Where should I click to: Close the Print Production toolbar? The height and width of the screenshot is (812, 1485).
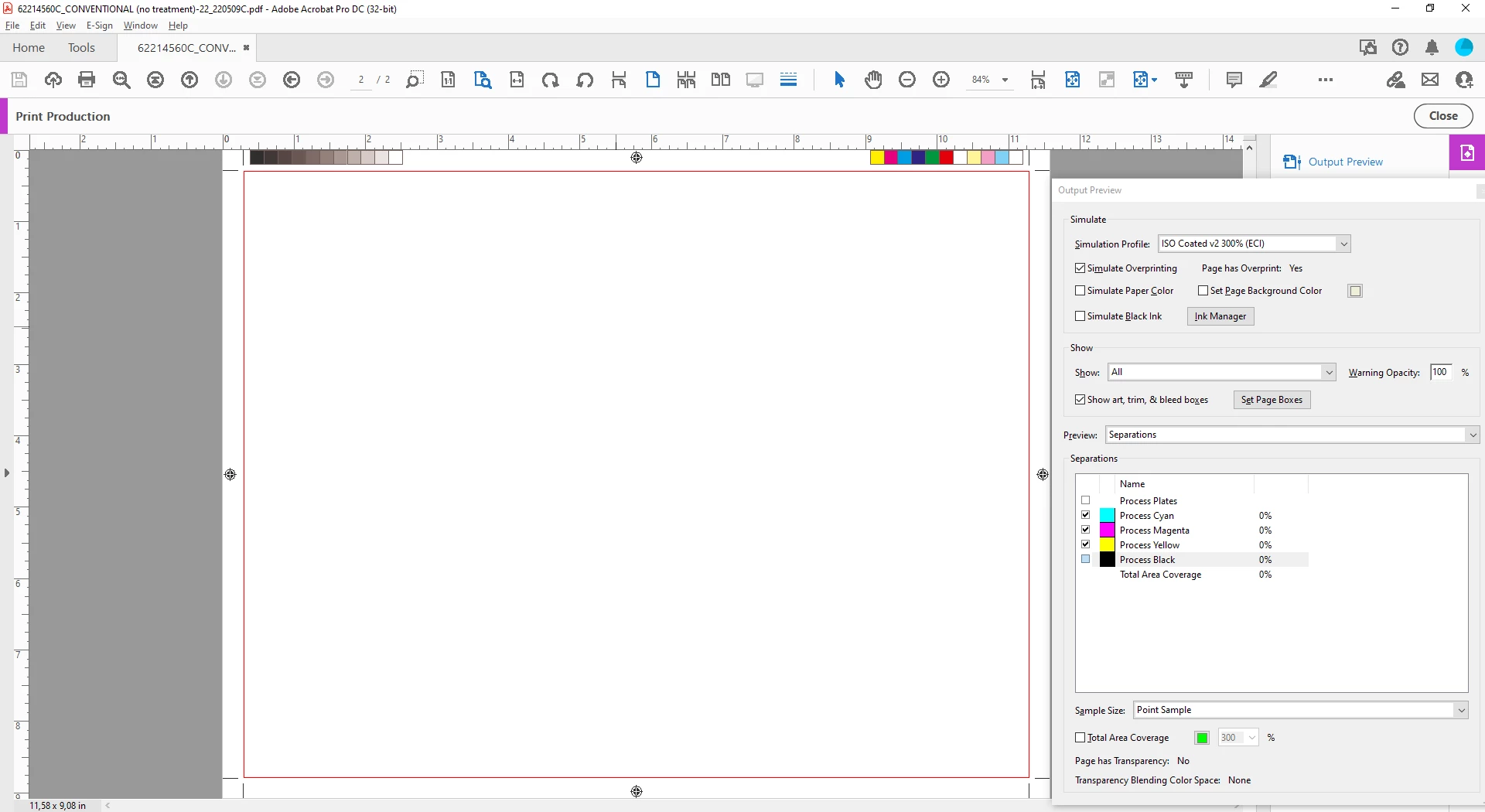click(1443, 116)
